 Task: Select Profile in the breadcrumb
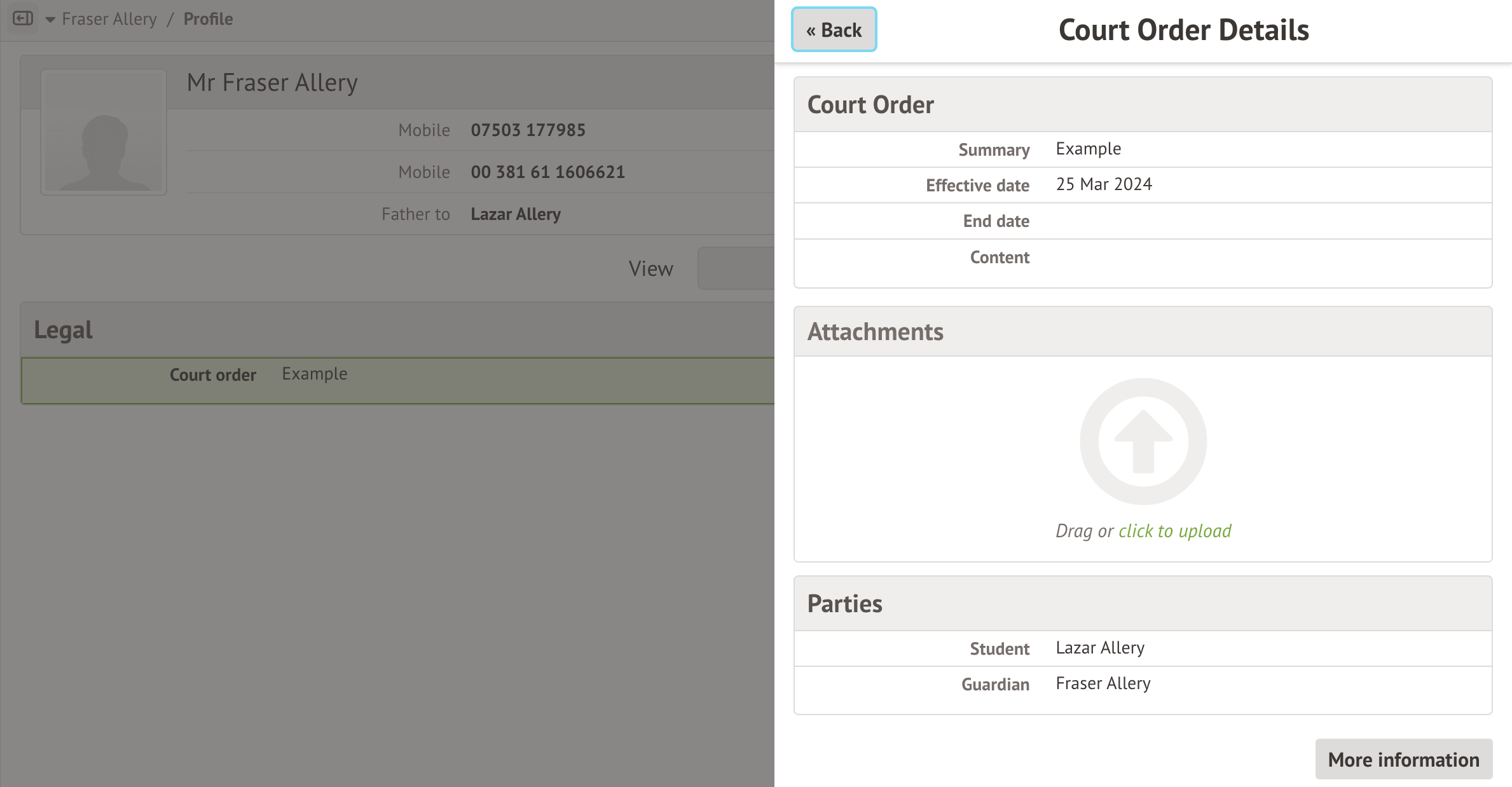click(x=208, y=19)
